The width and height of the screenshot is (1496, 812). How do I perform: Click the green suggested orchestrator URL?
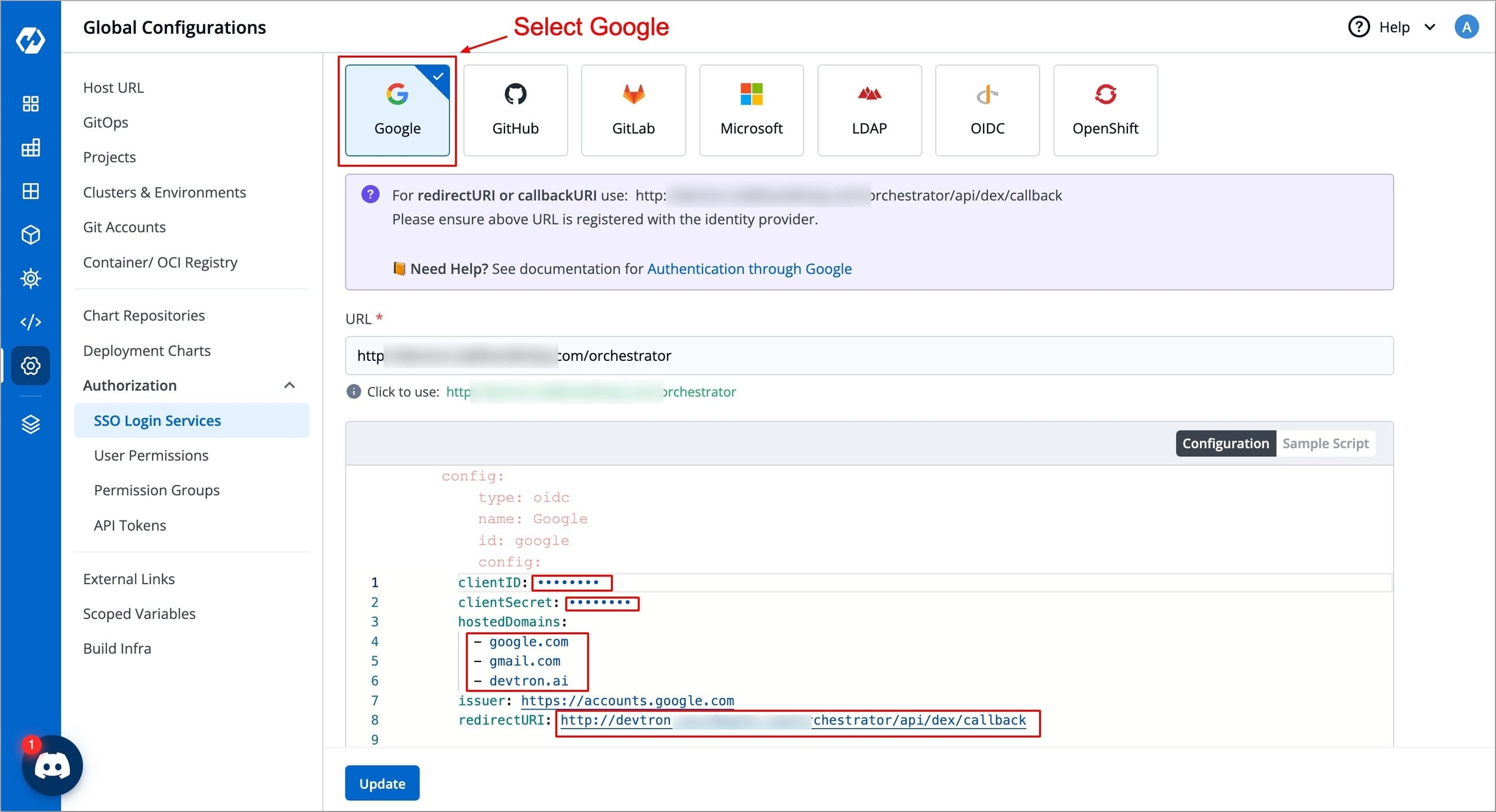point(591,391)
